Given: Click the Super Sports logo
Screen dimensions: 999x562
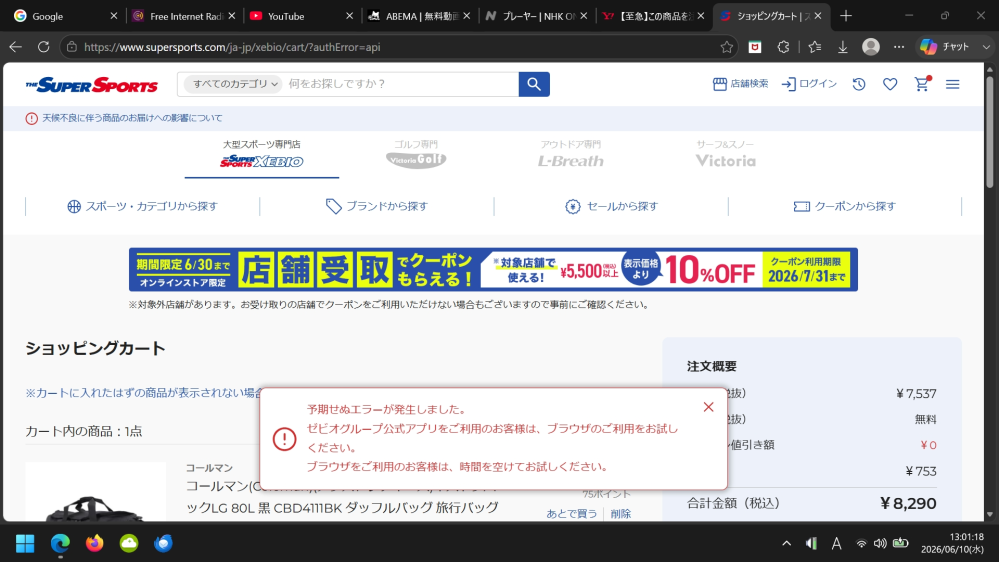Looking at the screenshot, I should click(x=92, y=85).
